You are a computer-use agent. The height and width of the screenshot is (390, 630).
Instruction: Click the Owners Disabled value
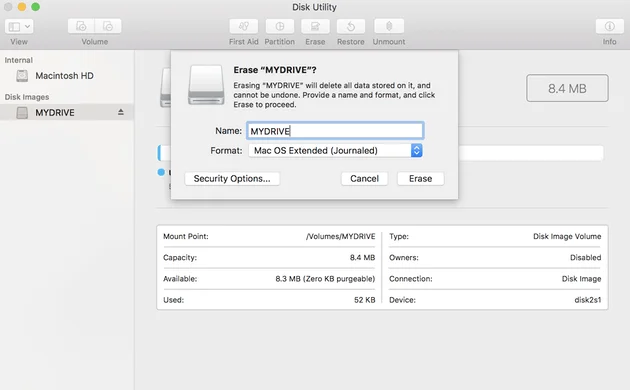586,257
